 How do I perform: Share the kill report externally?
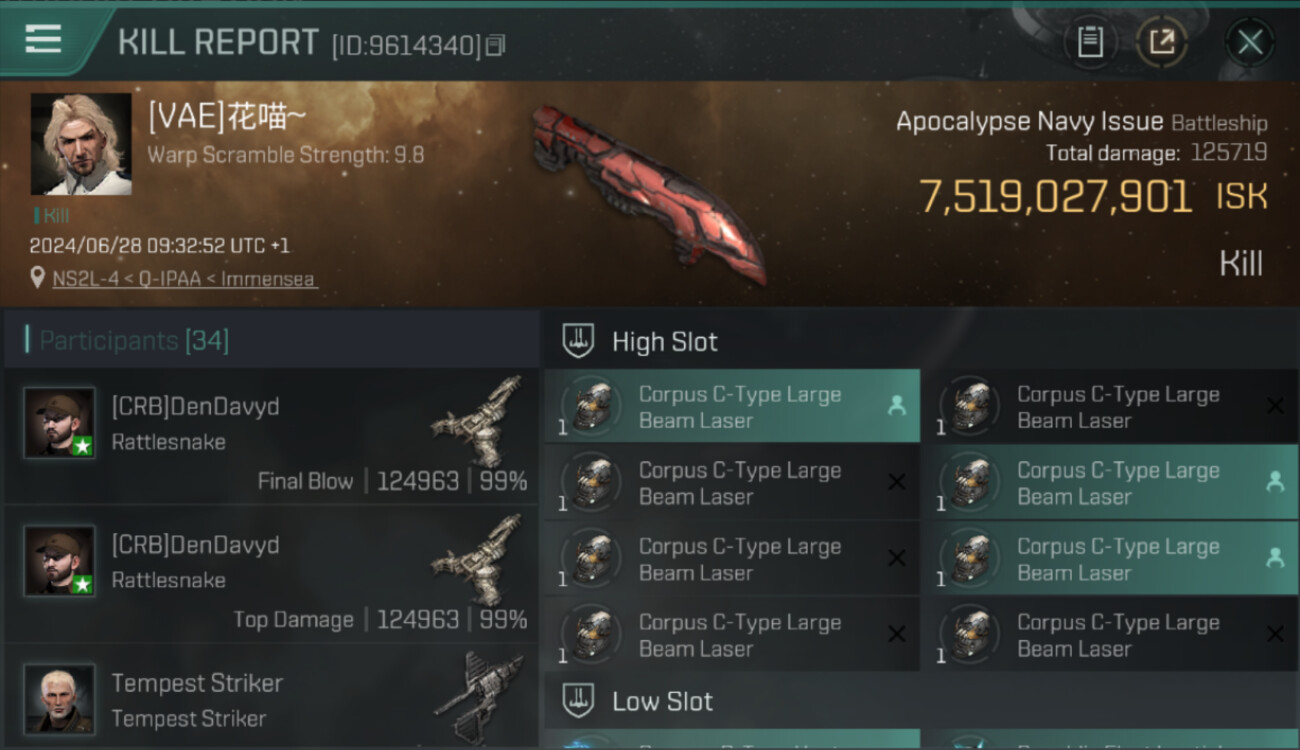pos(1162,42)
